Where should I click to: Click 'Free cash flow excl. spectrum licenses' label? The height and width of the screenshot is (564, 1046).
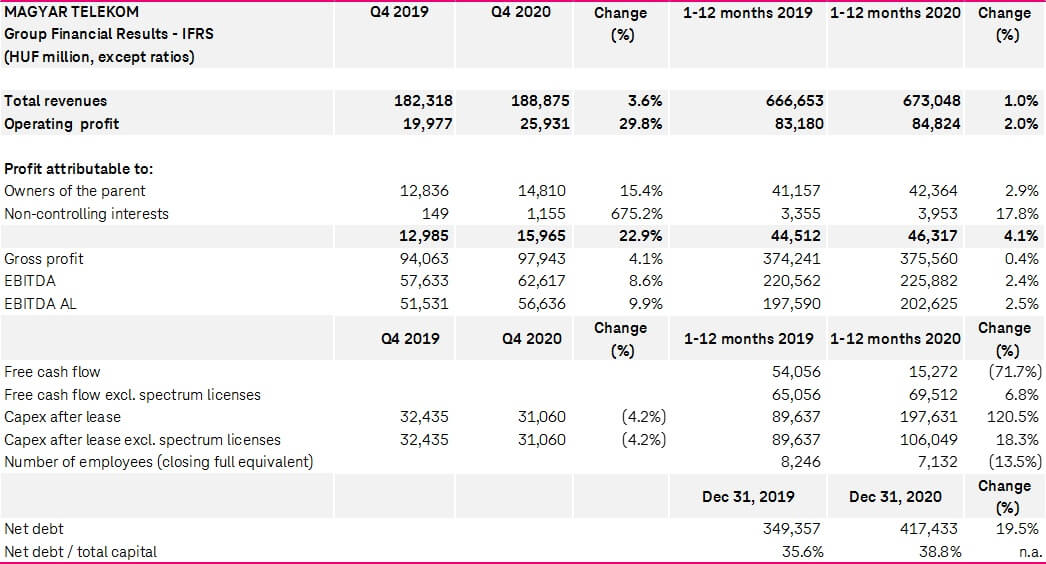[x=132, y=394]
